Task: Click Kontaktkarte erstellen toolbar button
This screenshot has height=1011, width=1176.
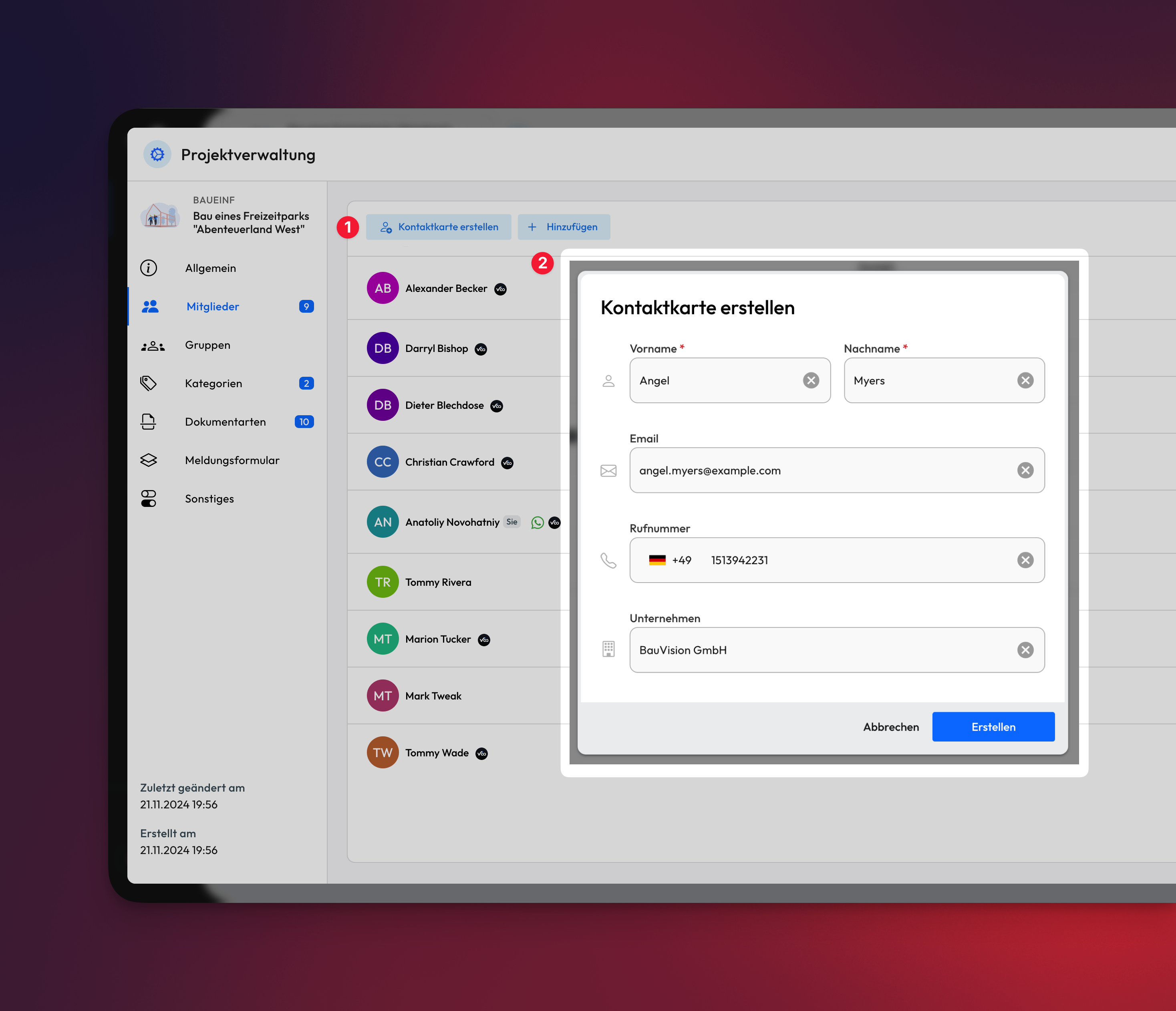Action: 439,227
